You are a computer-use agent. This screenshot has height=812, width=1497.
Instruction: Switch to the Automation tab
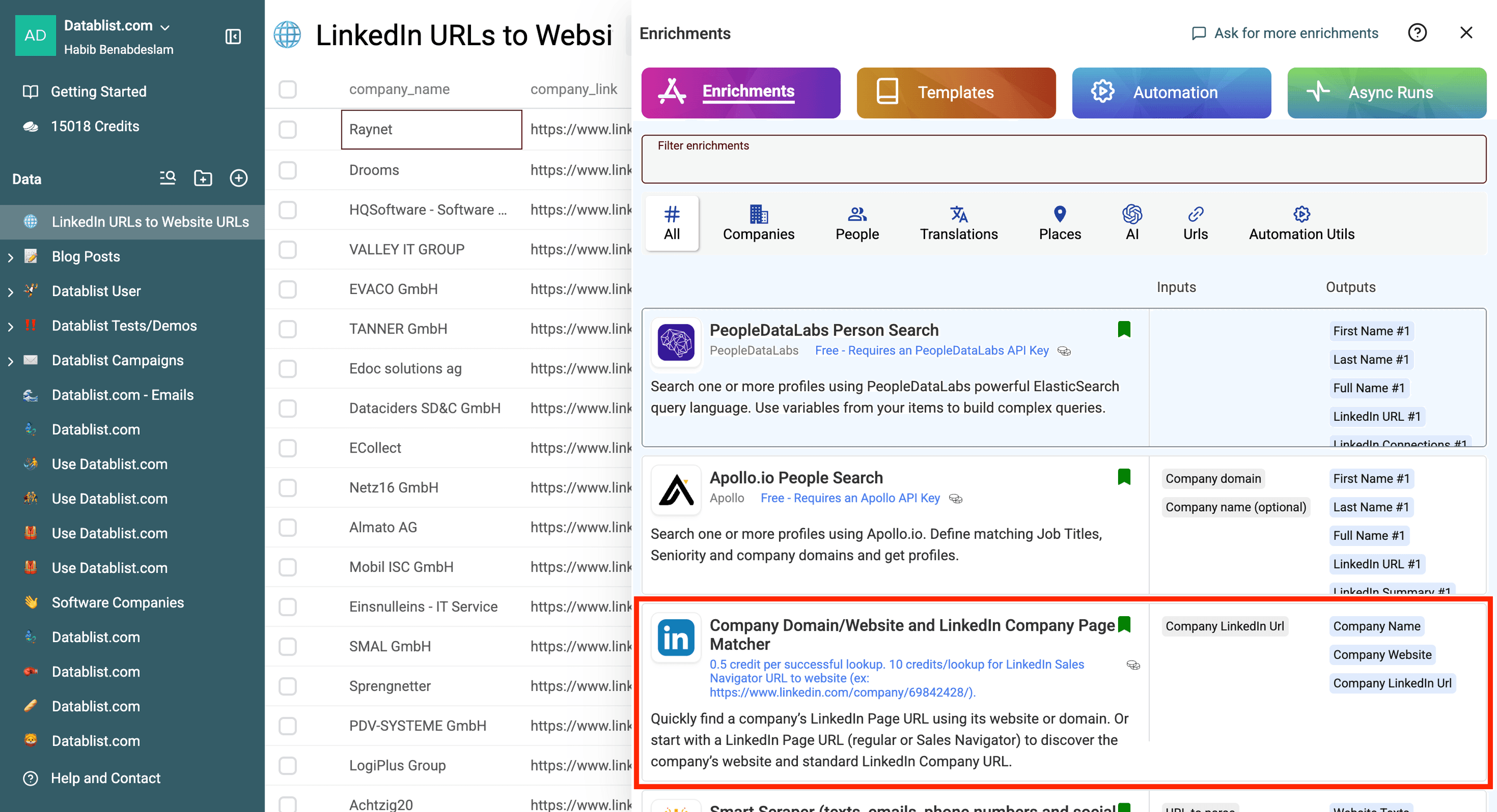tap(1171, 92)
